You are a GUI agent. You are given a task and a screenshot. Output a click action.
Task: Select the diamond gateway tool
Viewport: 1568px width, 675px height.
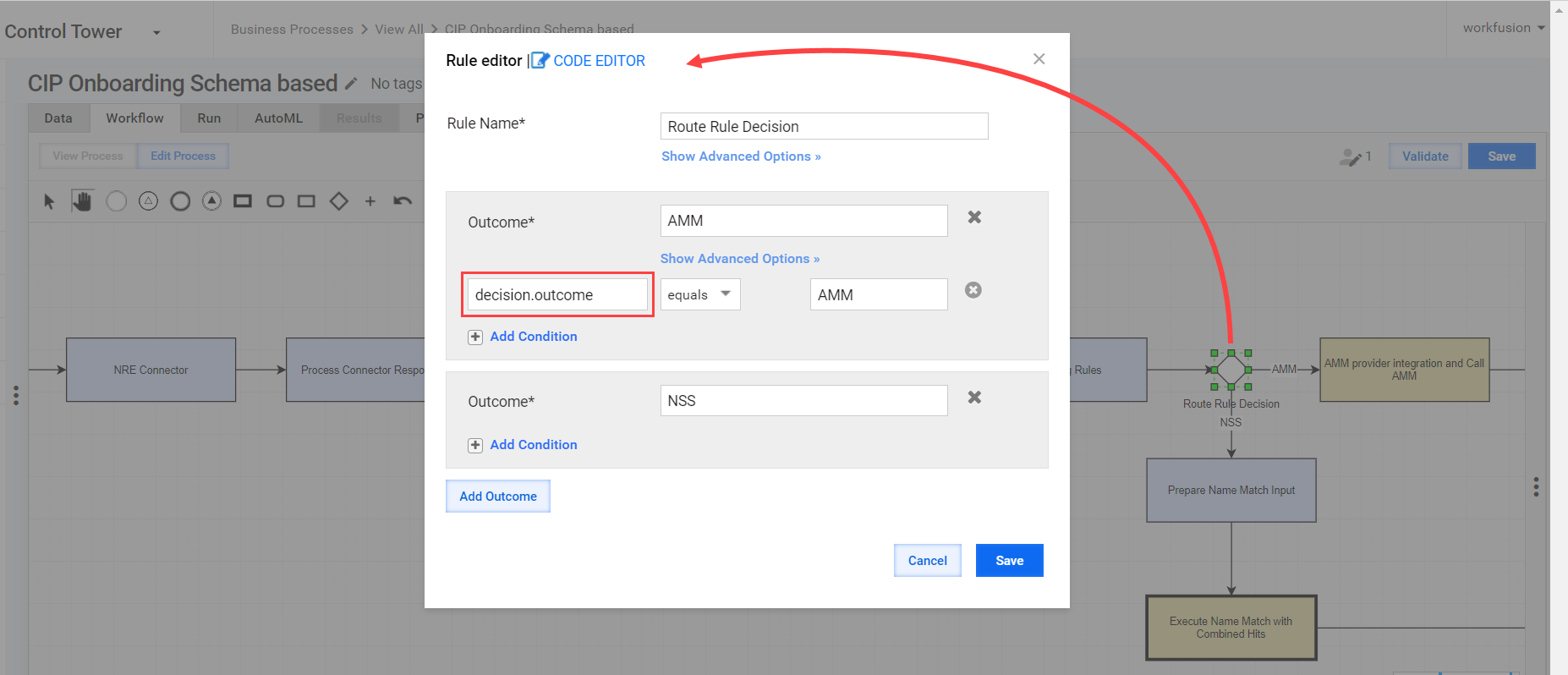tap(338, 201)
